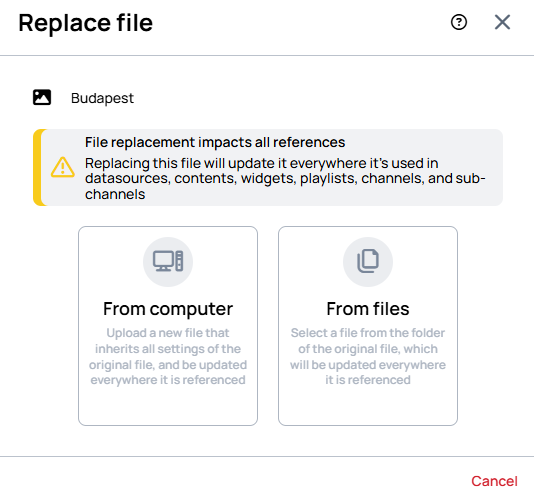Click the Replace file dialog title
This screenshot has height=492, width=534.
[85, 23]
